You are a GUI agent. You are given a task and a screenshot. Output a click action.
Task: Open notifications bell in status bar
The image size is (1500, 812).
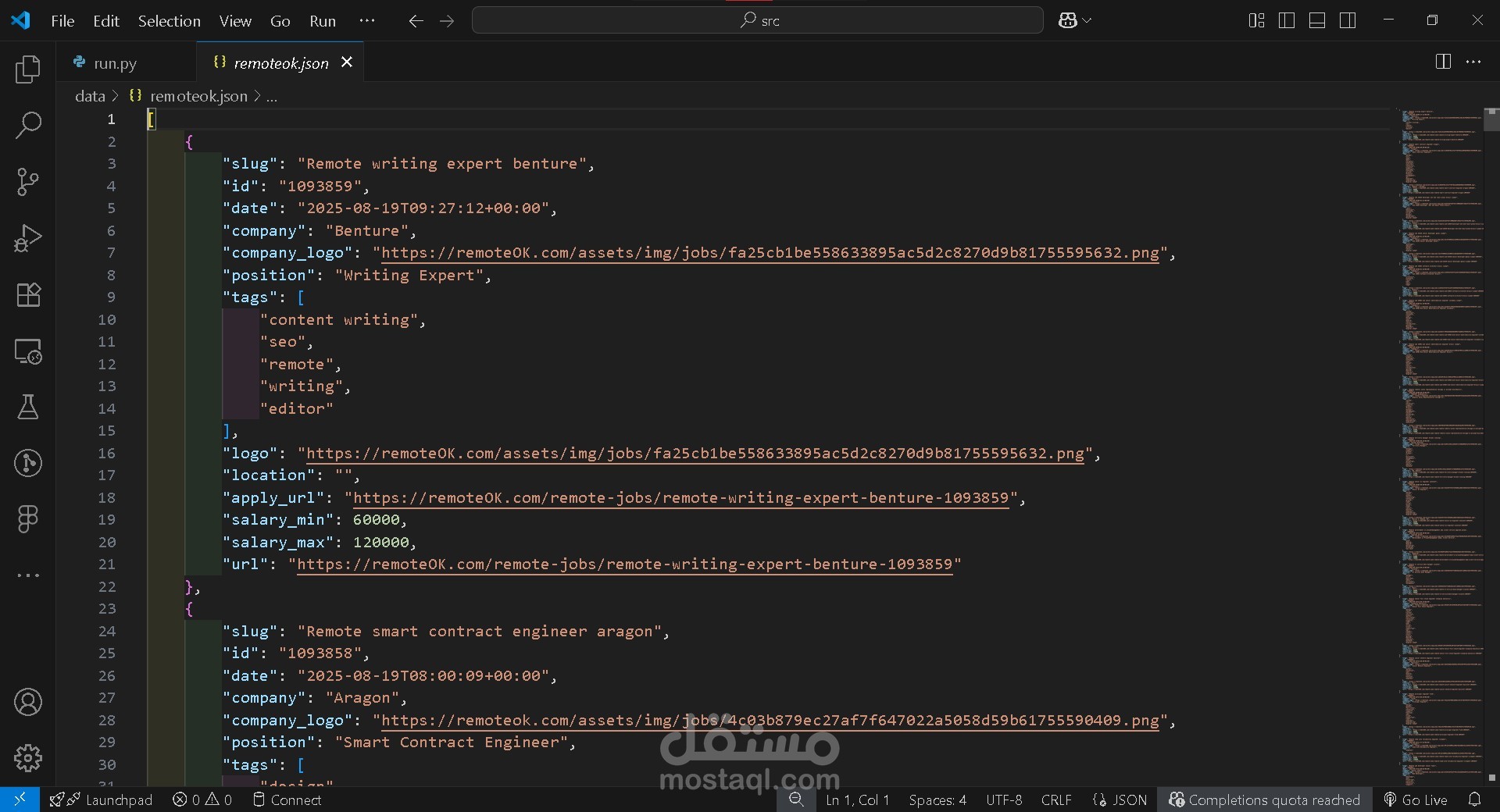pos(1474,800)
